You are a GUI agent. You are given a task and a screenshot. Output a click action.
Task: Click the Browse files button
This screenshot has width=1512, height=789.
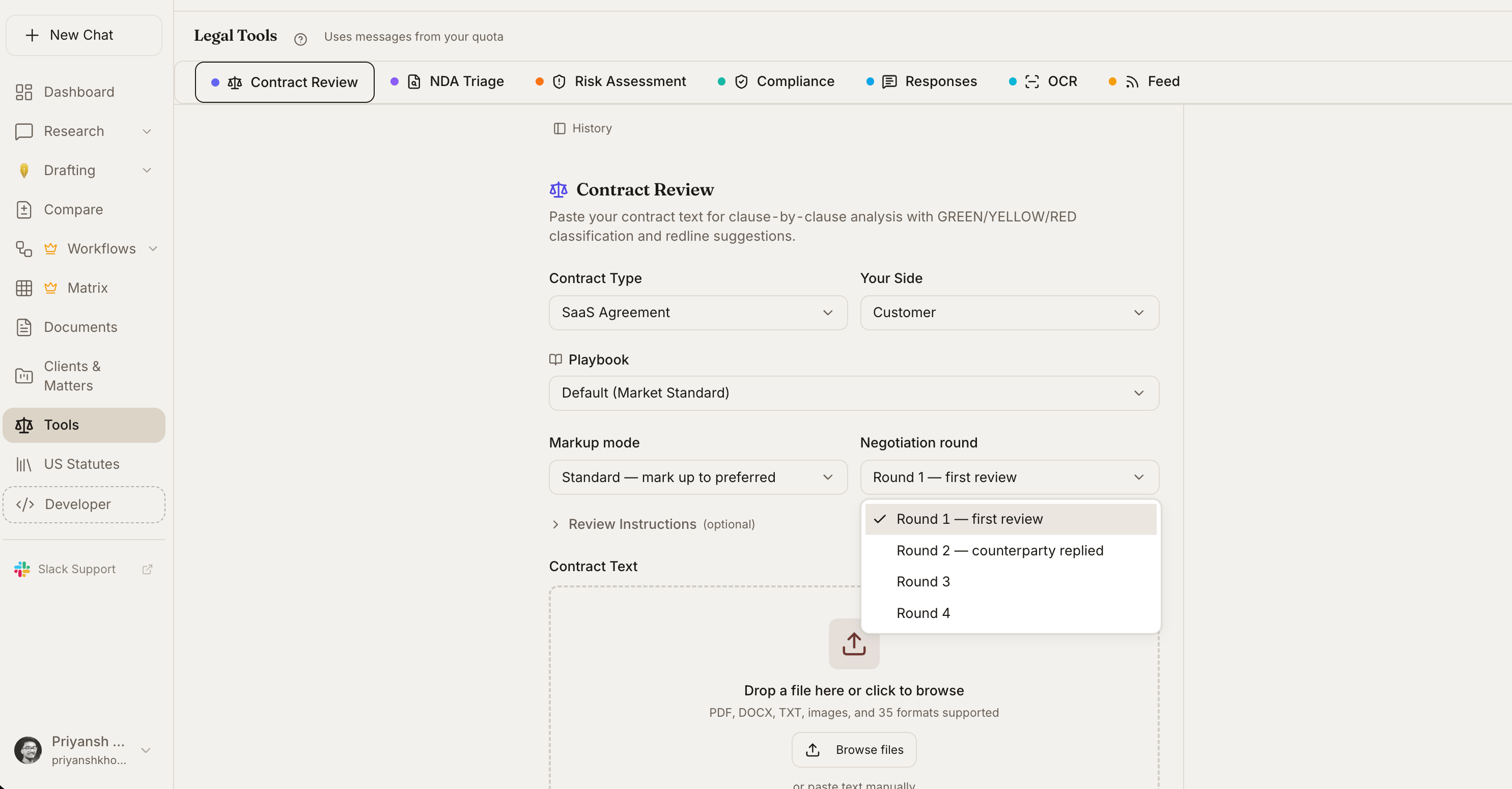pos(854,750)
